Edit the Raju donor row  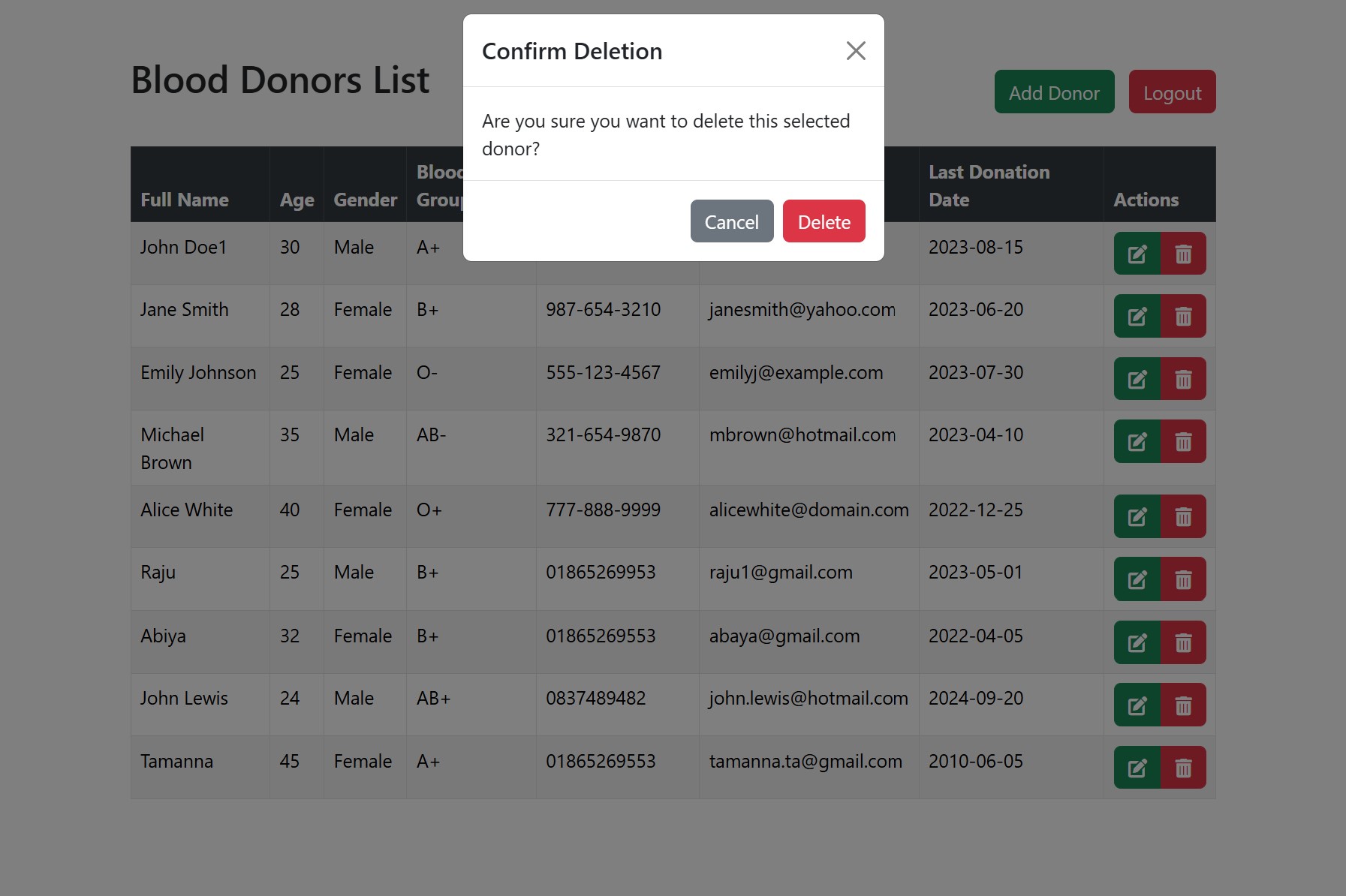1137,579
